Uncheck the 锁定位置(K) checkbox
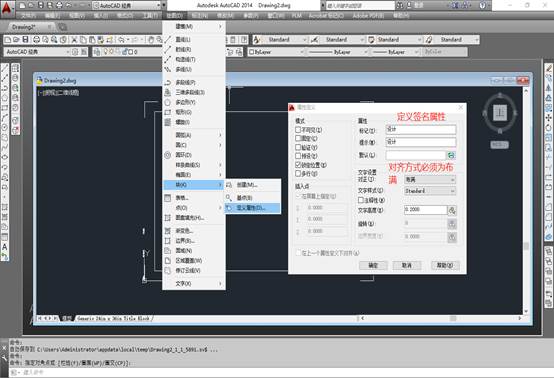The height and width of the screenshot is (378, 554). tap(298, 165)
